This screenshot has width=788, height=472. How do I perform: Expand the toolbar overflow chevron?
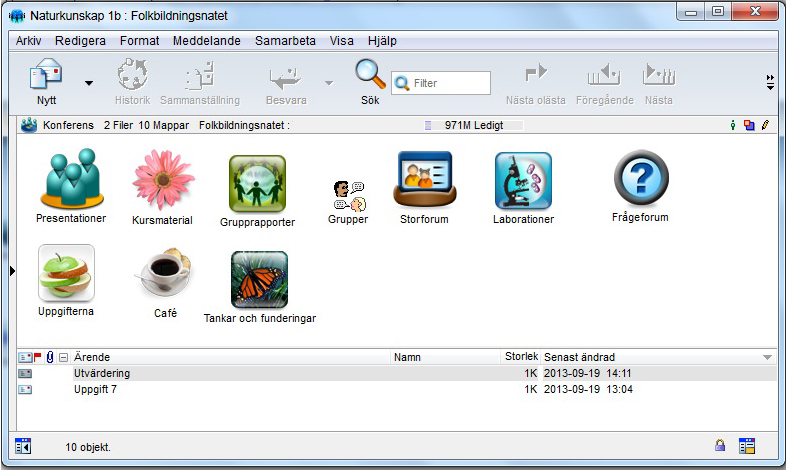point(770,82)
